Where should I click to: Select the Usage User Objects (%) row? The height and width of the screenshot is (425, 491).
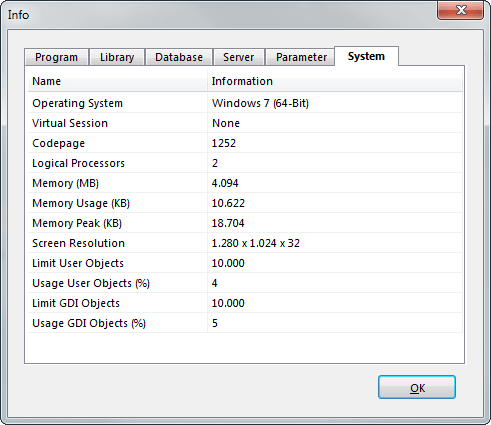[x=245, y=283]
